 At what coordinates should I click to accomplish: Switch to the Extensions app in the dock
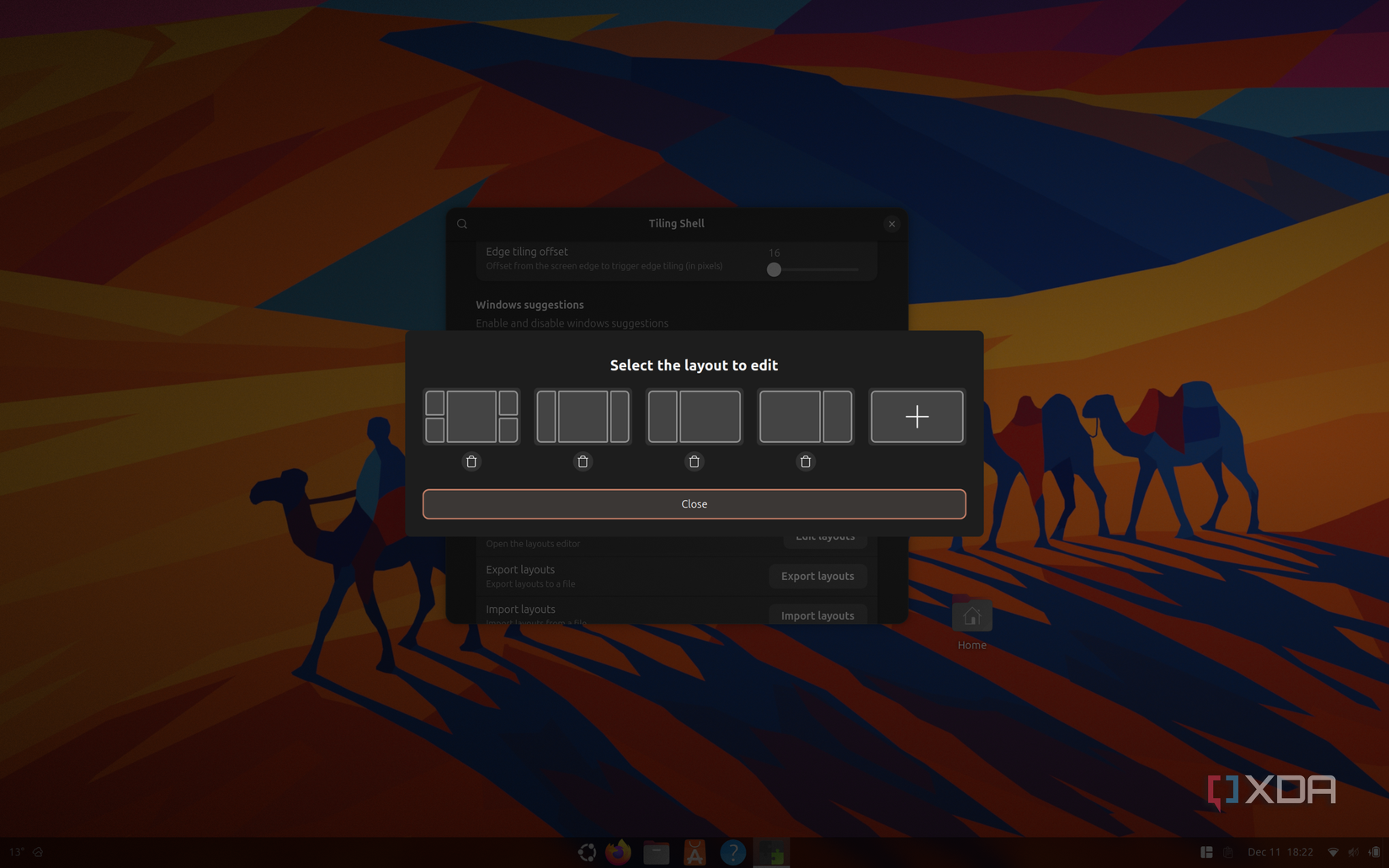pyautogui.click(x=772, y=852)
